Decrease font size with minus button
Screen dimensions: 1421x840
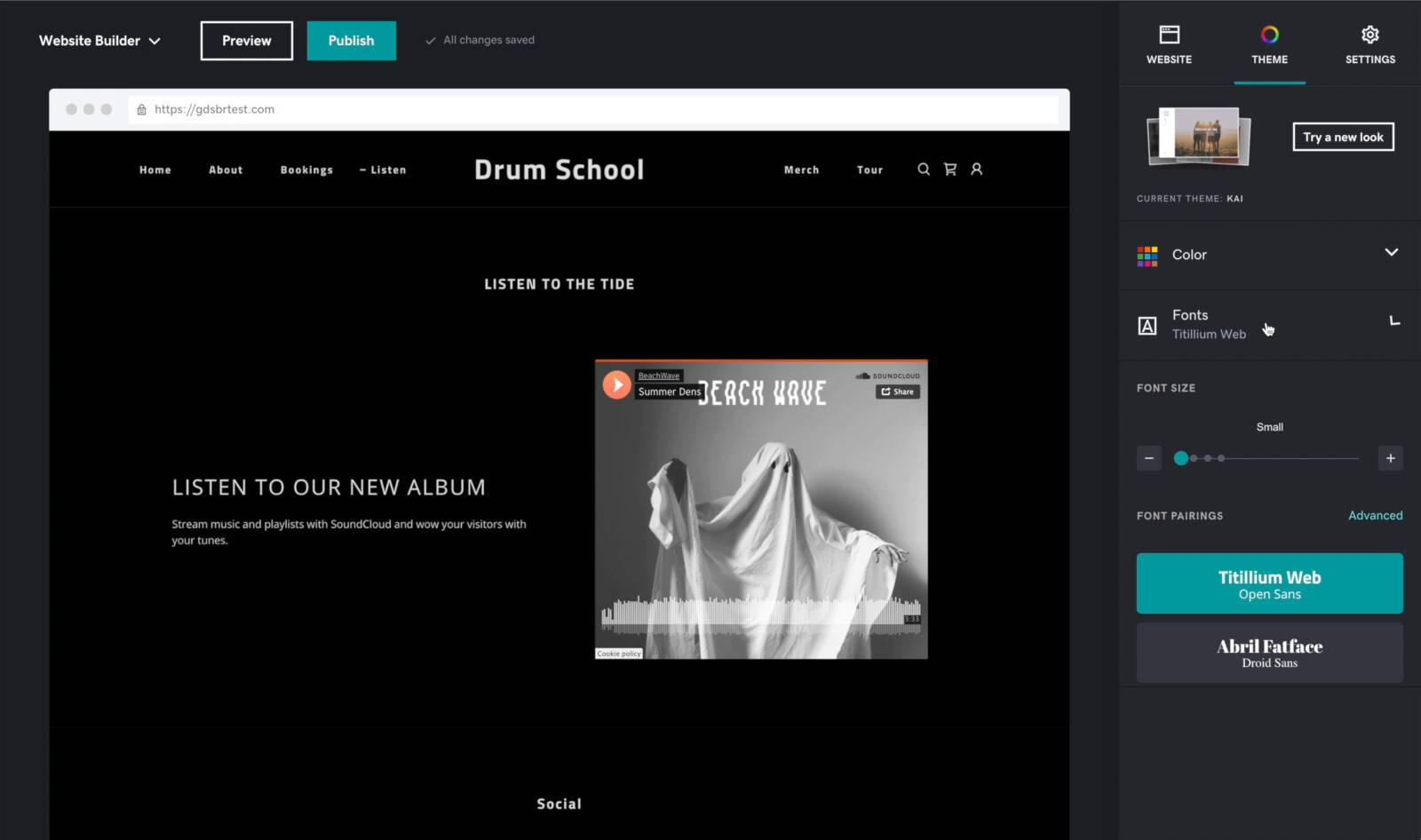(x=1148, y=458)
